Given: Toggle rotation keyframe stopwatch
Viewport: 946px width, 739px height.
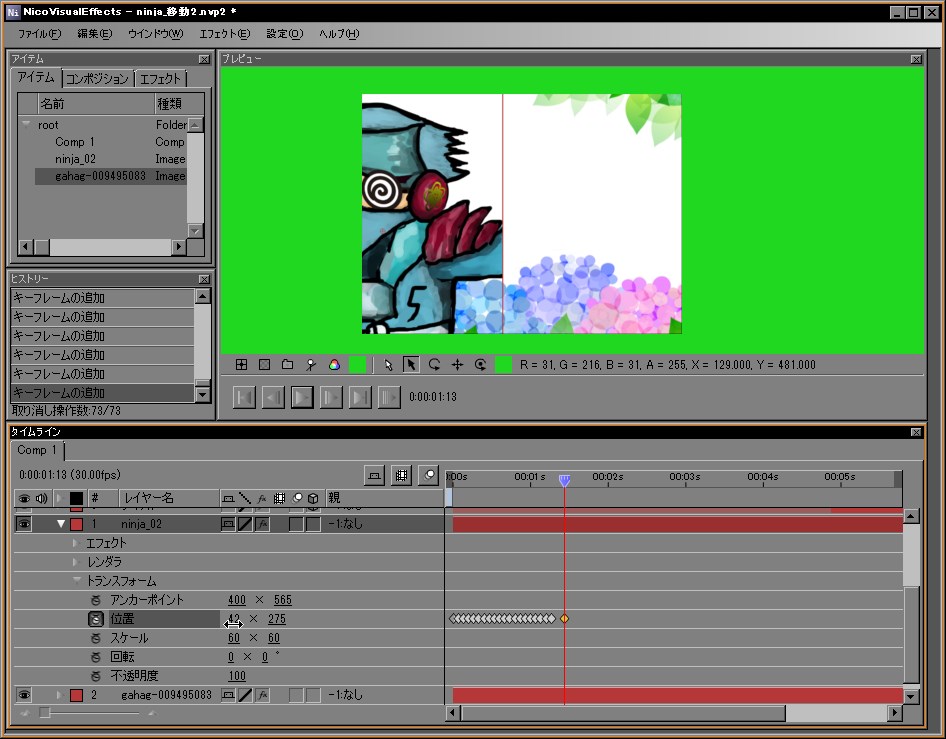Looking at the screenshot, I should 96,657.
